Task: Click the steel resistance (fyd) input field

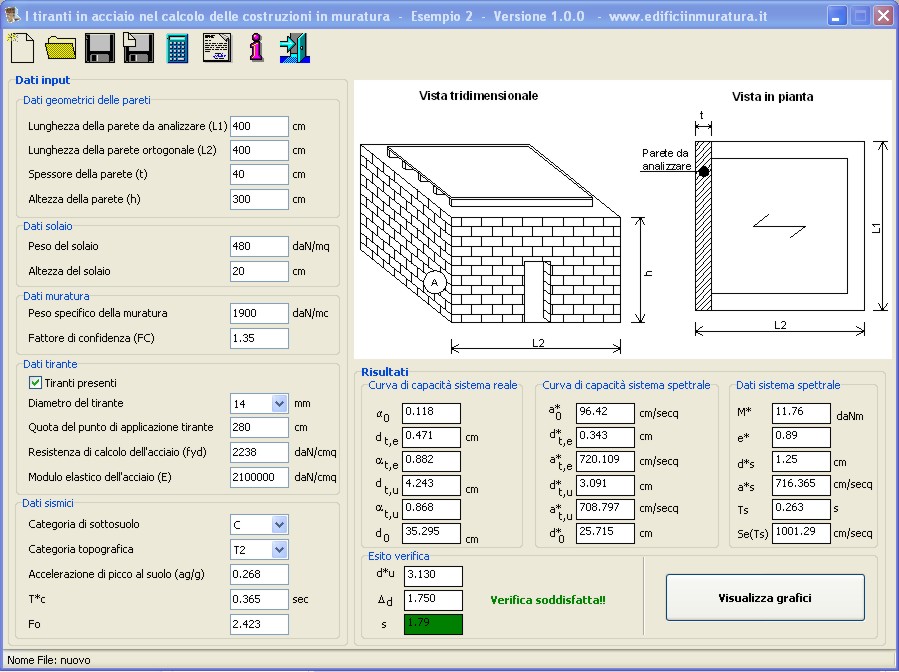Action: click(259, 452)
